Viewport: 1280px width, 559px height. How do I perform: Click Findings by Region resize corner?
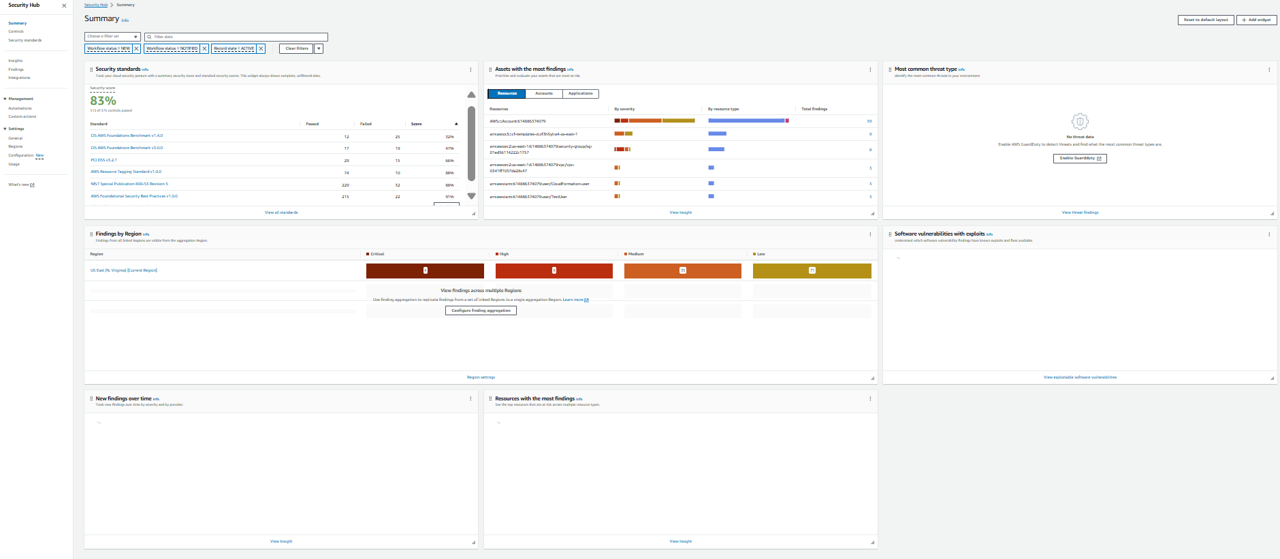pyautogui.click(x=873, y=378)
